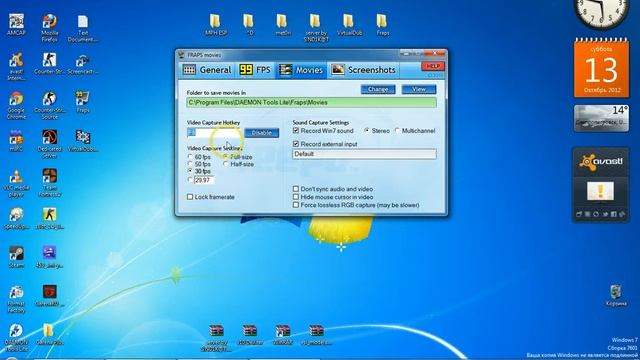
Task: Select the VirtualDub gear-icon shortcut
Action: tap(82, 141)
